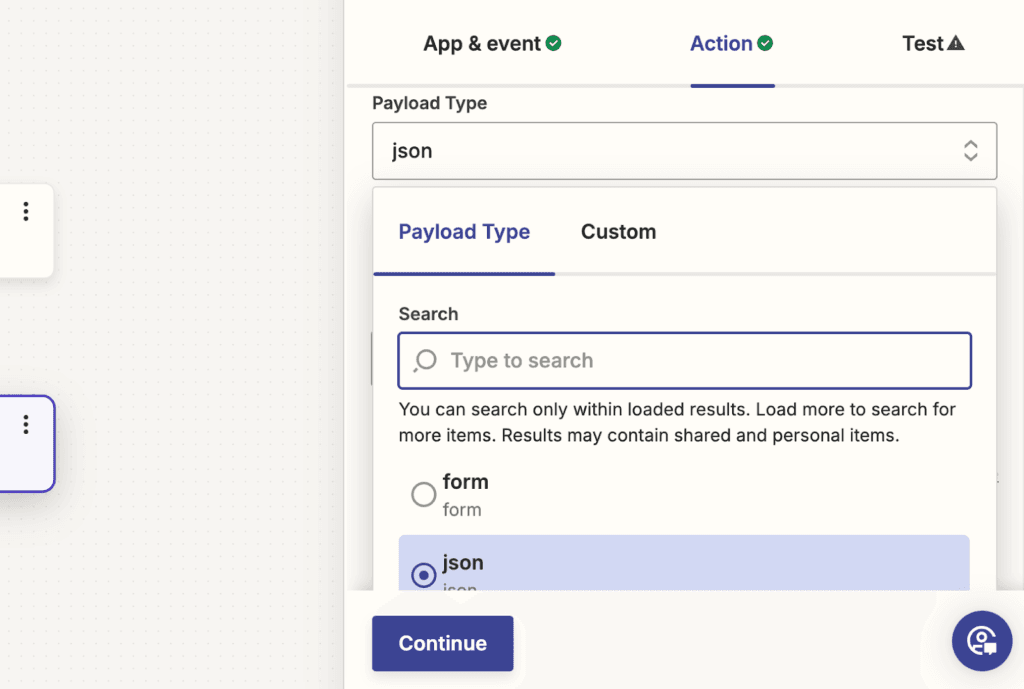Select the form radio option

pyautogui.click(x=424, y=494)
